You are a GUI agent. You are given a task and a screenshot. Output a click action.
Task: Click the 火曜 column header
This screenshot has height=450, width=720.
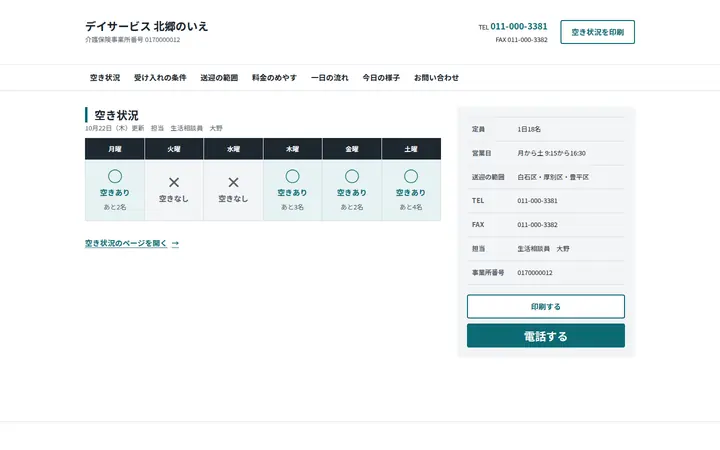[174, 149]
